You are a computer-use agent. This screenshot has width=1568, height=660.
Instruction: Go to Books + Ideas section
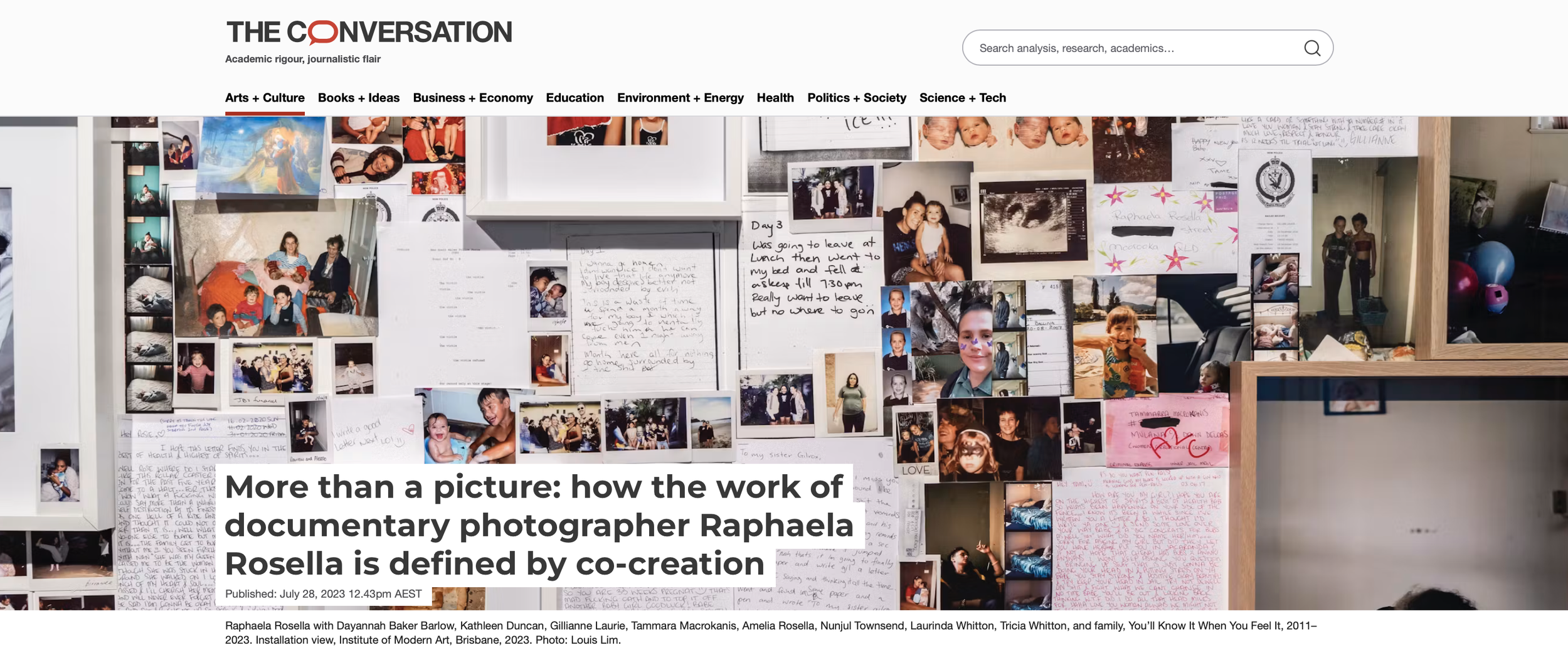click(359, 98)
